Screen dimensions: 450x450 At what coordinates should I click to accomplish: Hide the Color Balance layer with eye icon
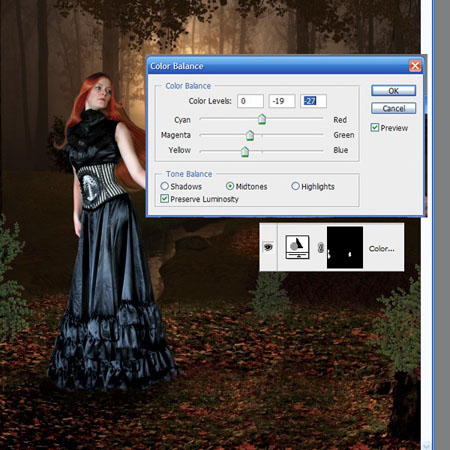[268, 247]
